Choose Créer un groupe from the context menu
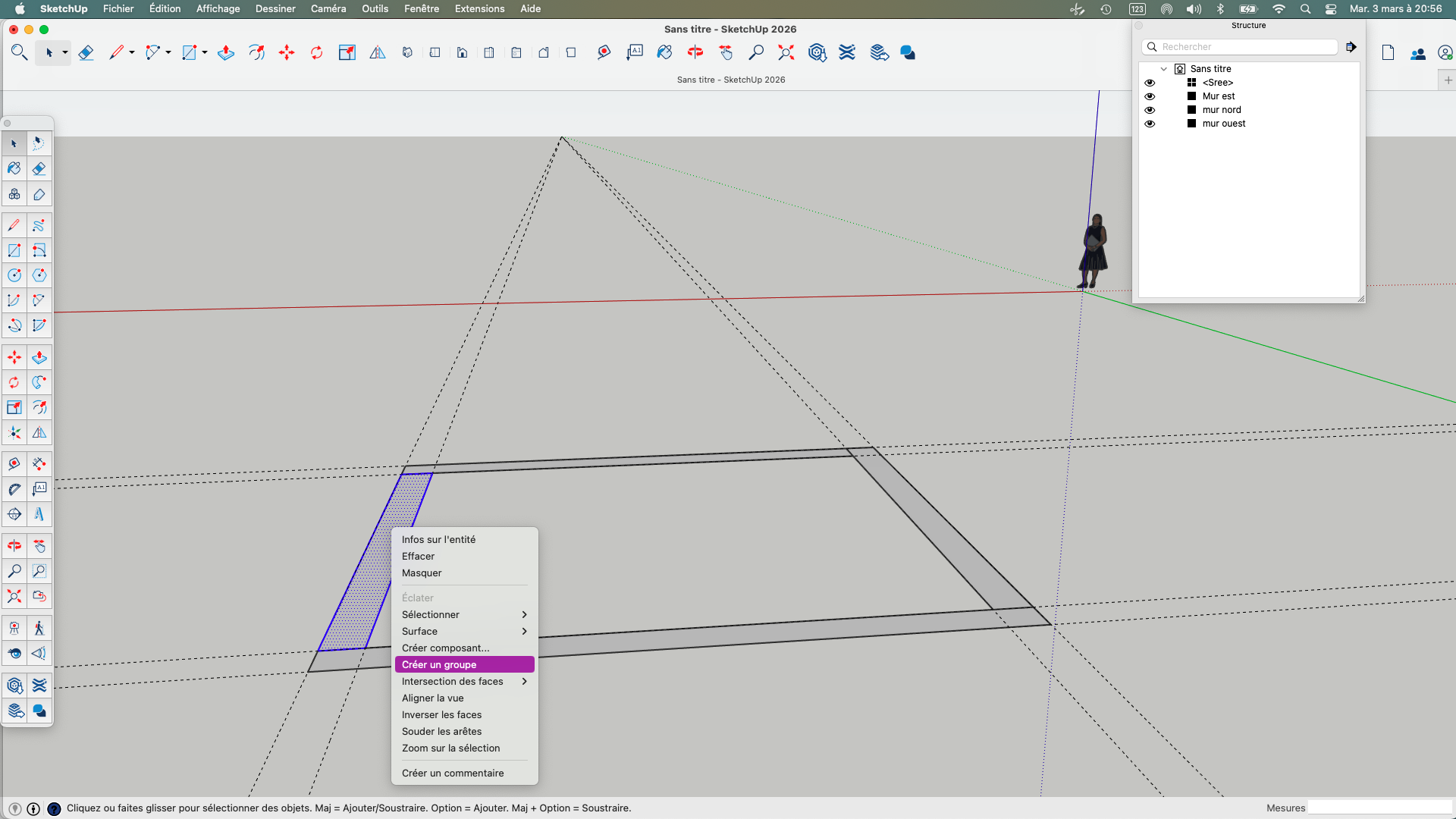 click(438, 664)
